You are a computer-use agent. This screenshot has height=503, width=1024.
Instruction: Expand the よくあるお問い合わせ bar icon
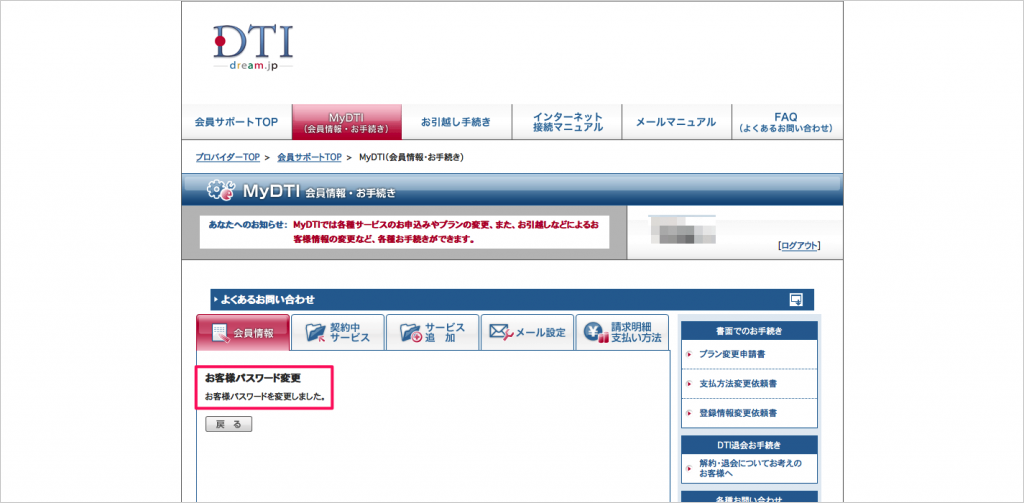tap(796, 300)
